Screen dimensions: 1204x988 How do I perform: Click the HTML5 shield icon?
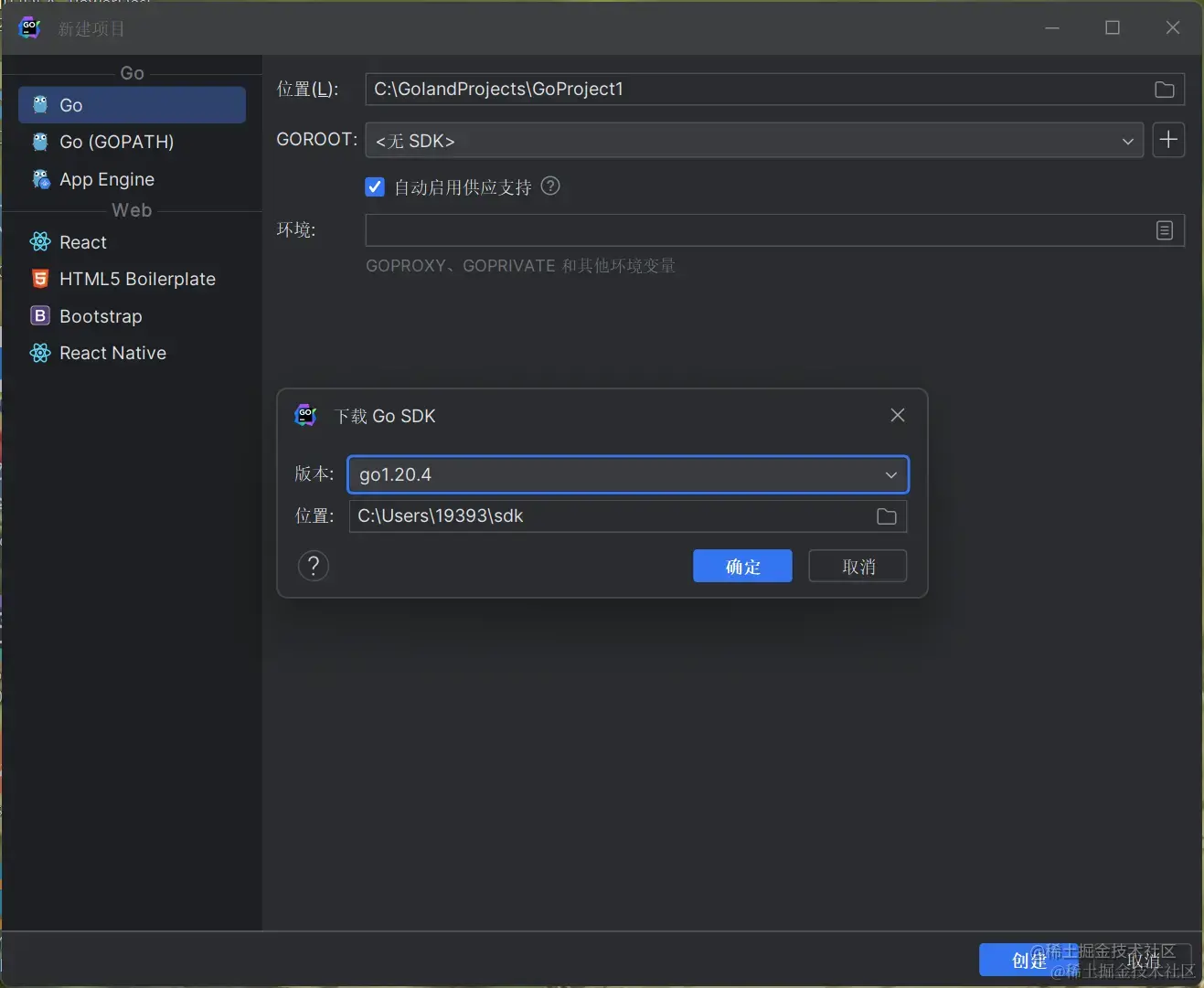coord(40,279)
